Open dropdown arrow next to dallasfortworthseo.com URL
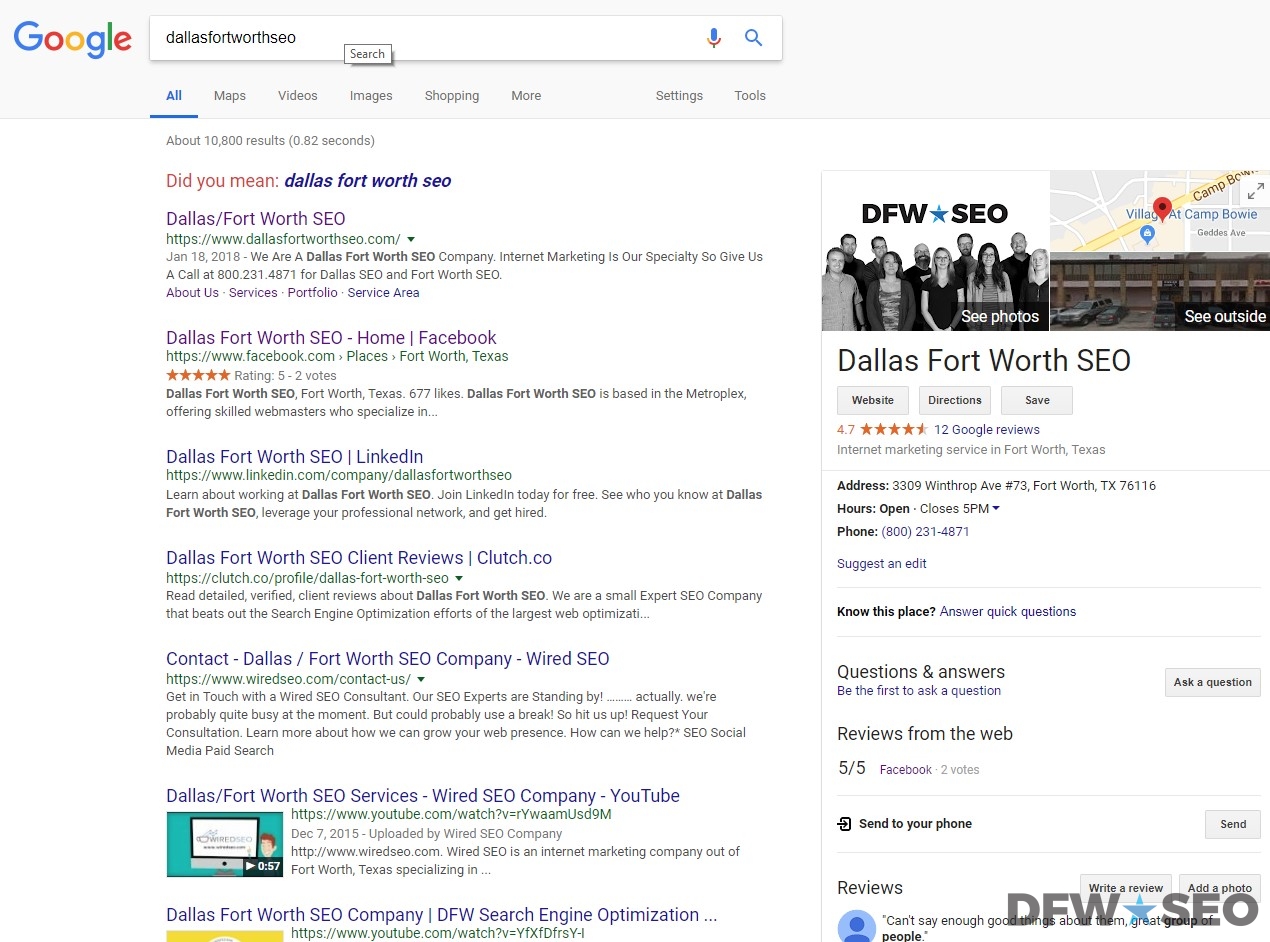1270x942 pixels. click(x=410, y=239)
